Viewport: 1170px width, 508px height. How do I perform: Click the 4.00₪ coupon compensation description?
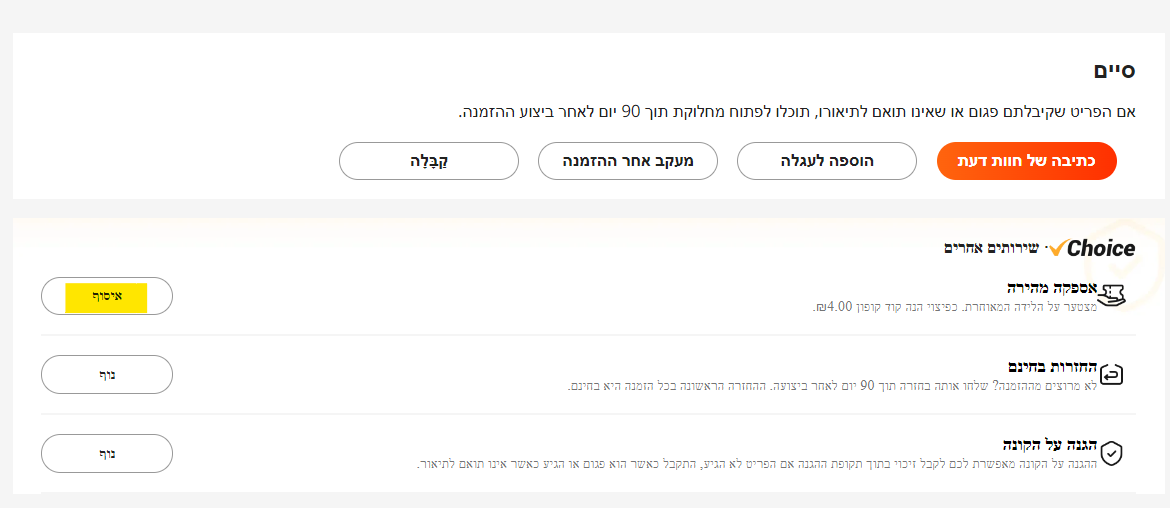point(954,307)
